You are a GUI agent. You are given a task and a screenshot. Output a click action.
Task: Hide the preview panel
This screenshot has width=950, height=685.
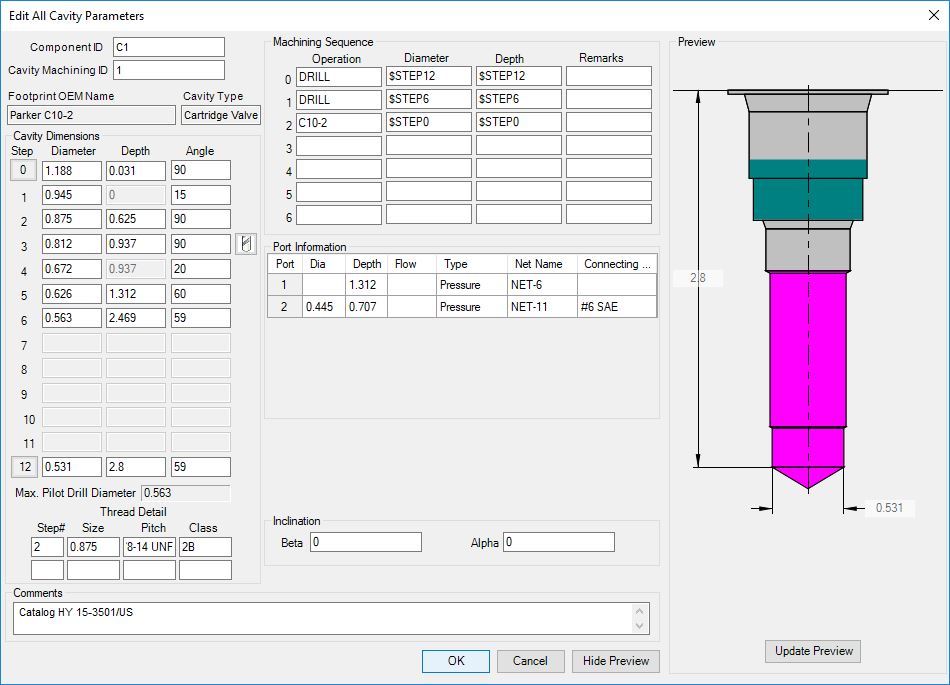click(x=616, y=661)
